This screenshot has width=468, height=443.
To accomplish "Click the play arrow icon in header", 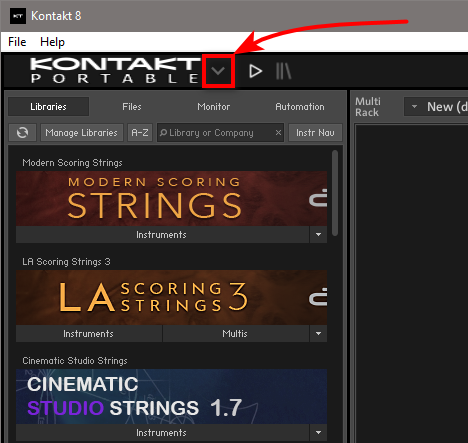I will click(256, 71).
